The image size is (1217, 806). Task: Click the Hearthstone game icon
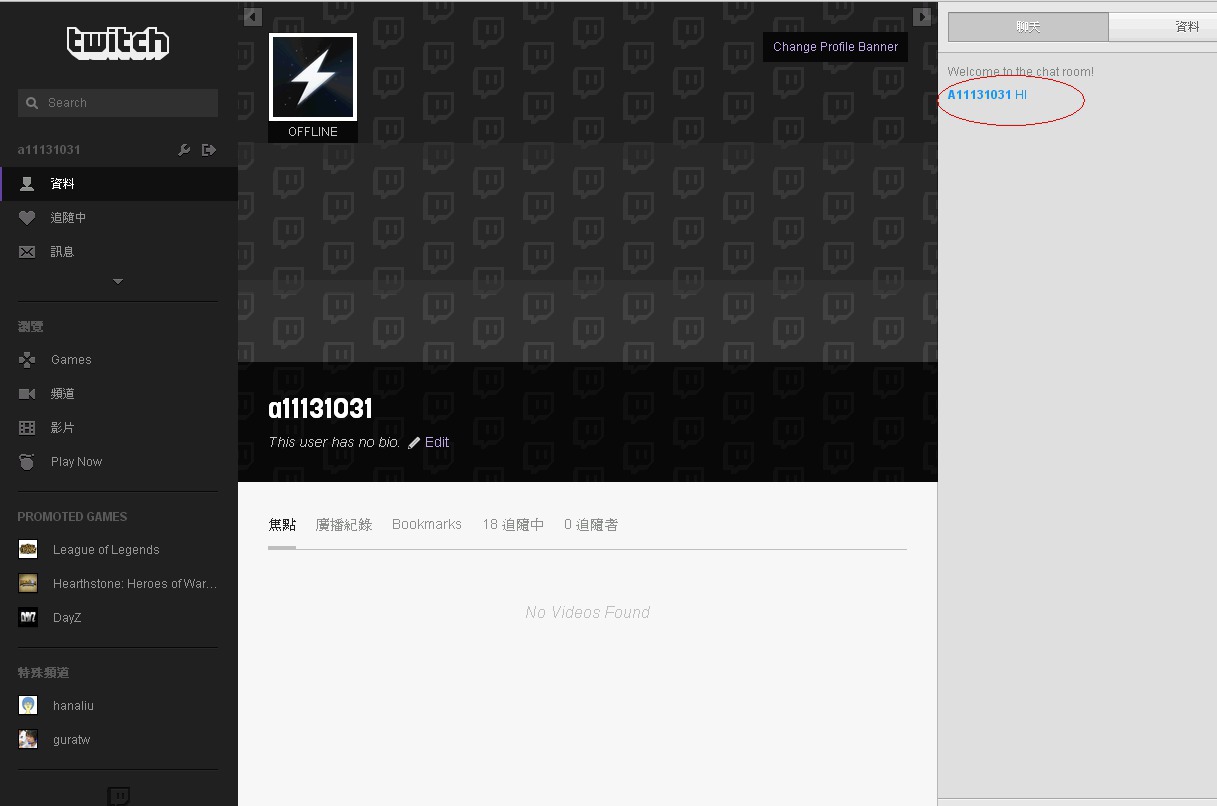(x=28, y=583)
